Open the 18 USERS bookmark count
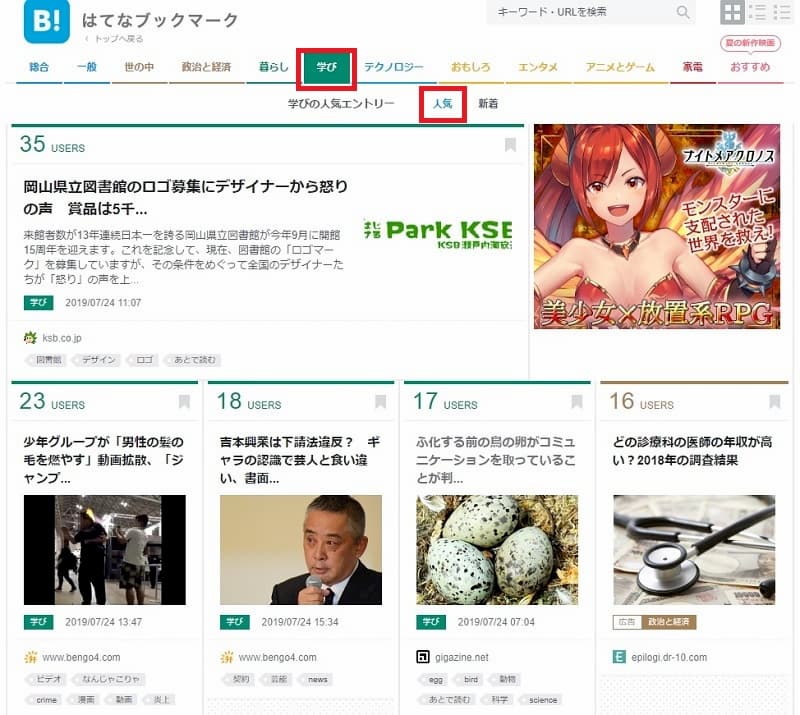Image resolution: width=800 pixels, height=715 pixels. point(248,402)
